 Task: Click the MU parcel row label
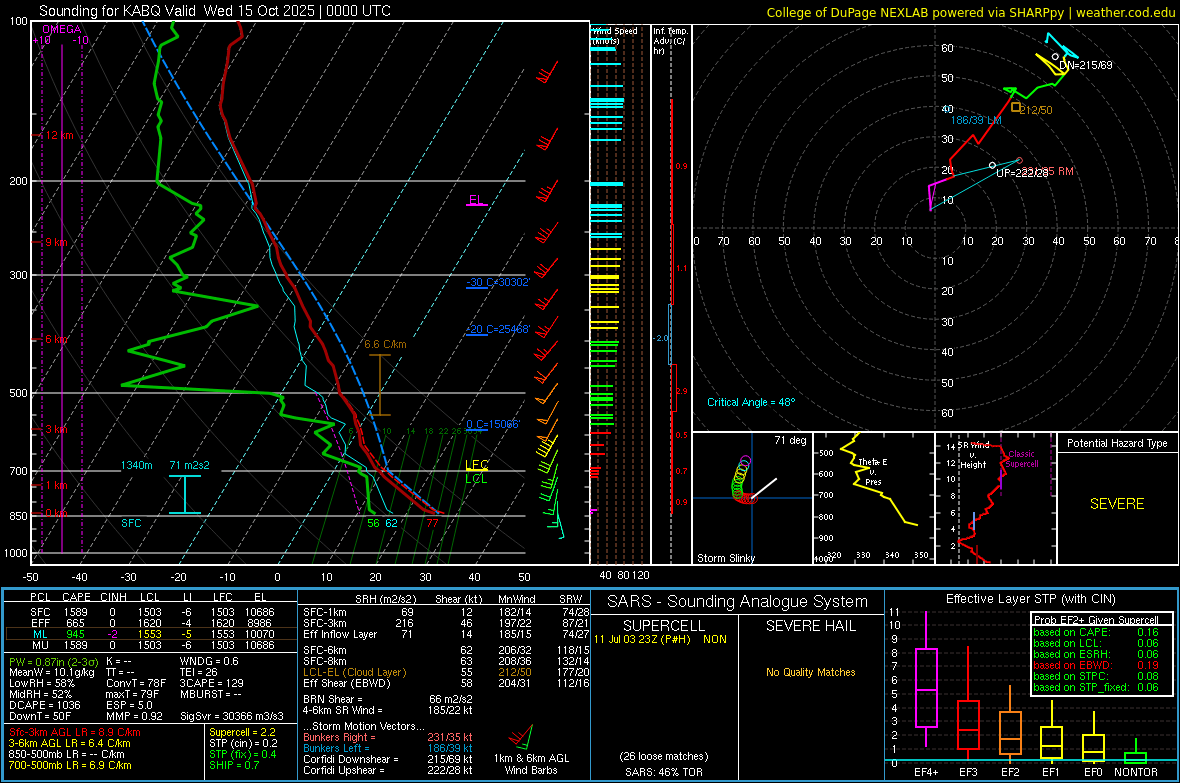[40, 645]
